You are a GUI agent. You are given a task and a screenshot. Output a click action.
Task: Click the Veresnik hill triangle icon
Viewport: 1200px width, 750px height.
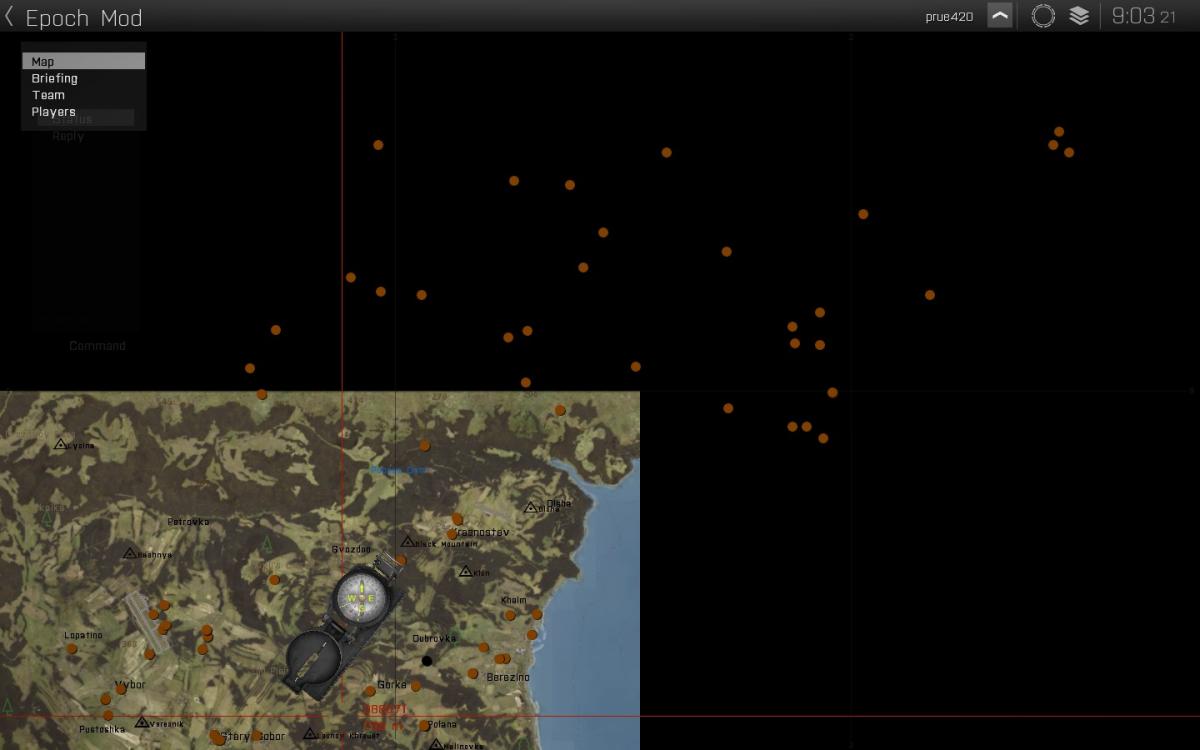pyautogui.click(x=142, y=722)
